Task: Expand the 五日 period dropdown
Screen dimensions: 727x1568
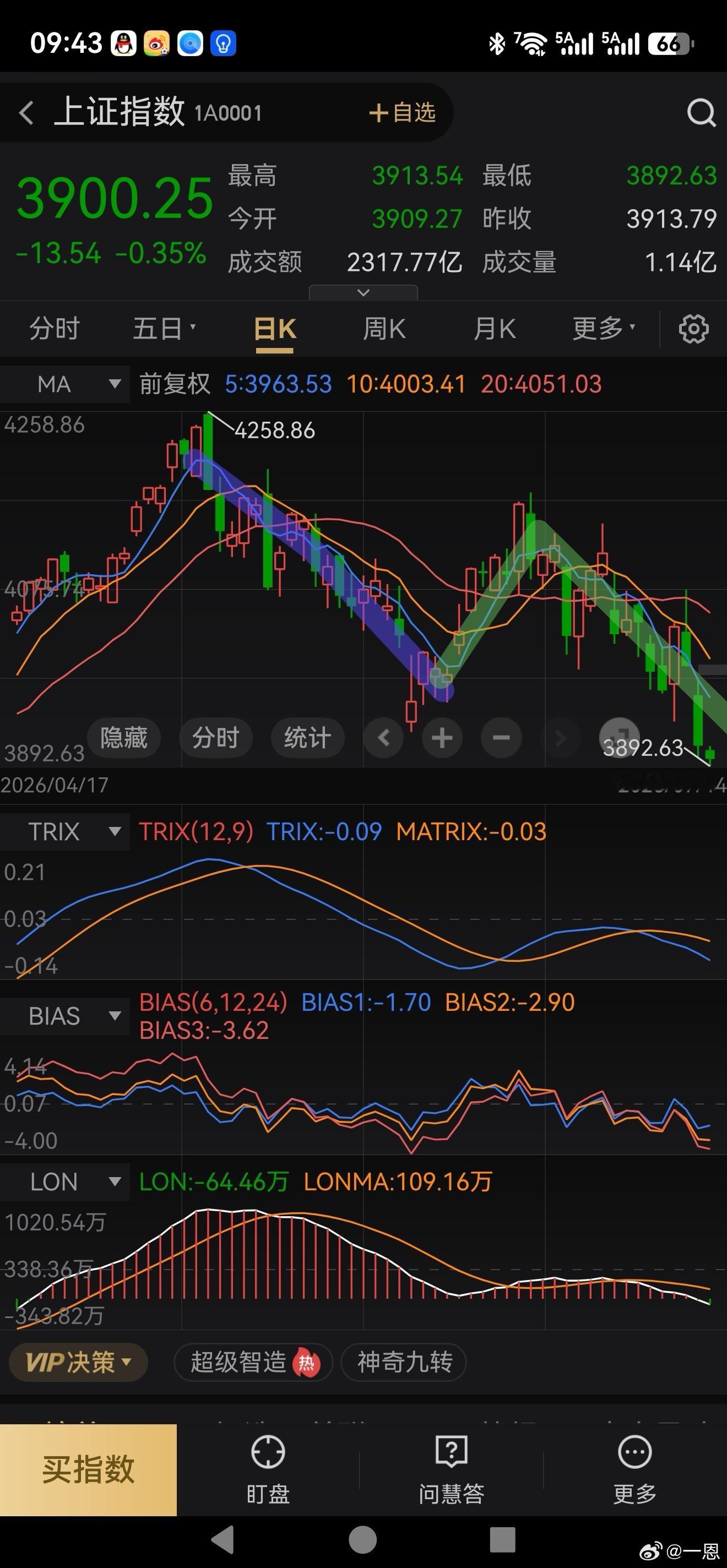Action: coord(164,329)
